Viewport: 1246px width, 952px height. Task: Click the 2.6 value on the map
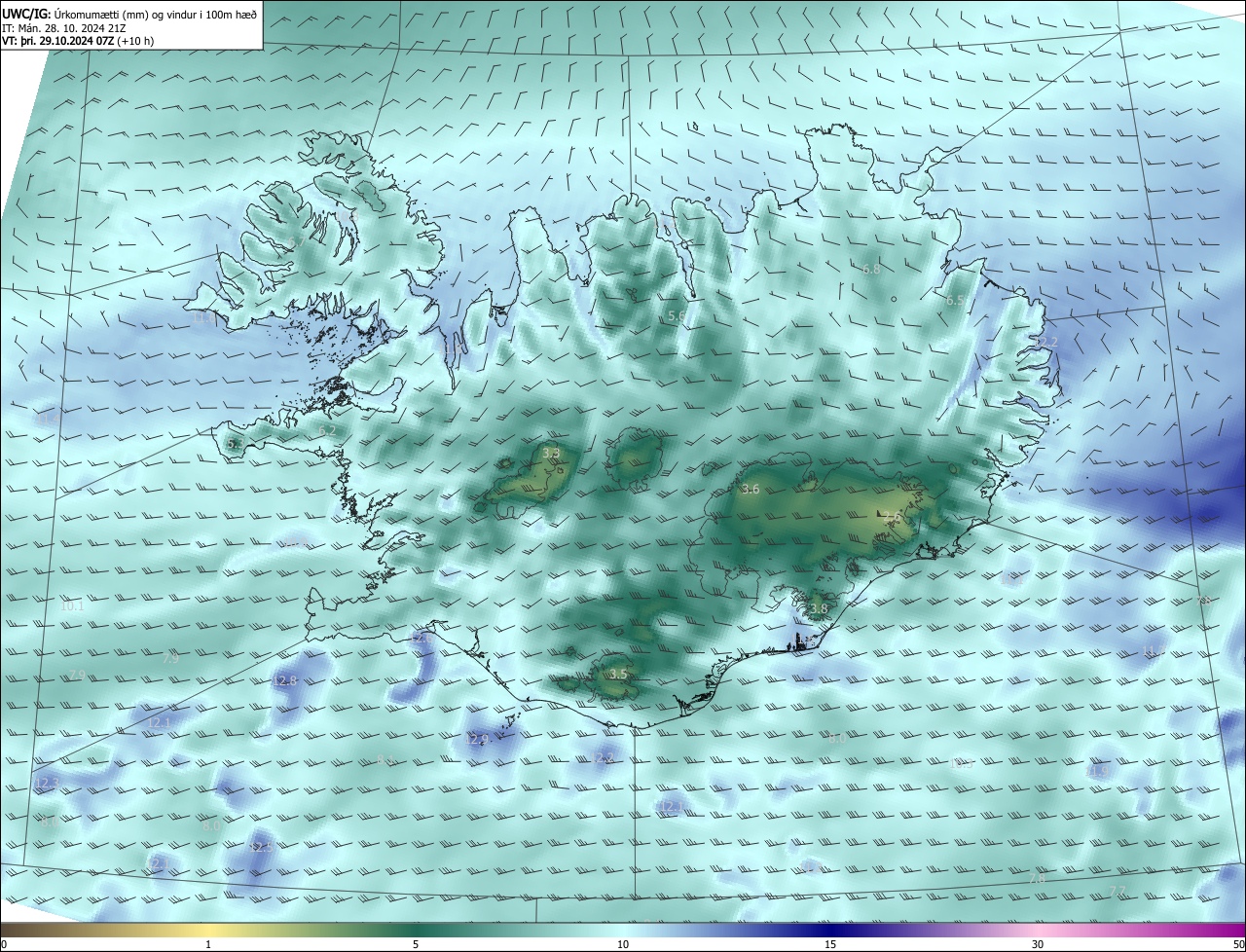tap(892, 517)
